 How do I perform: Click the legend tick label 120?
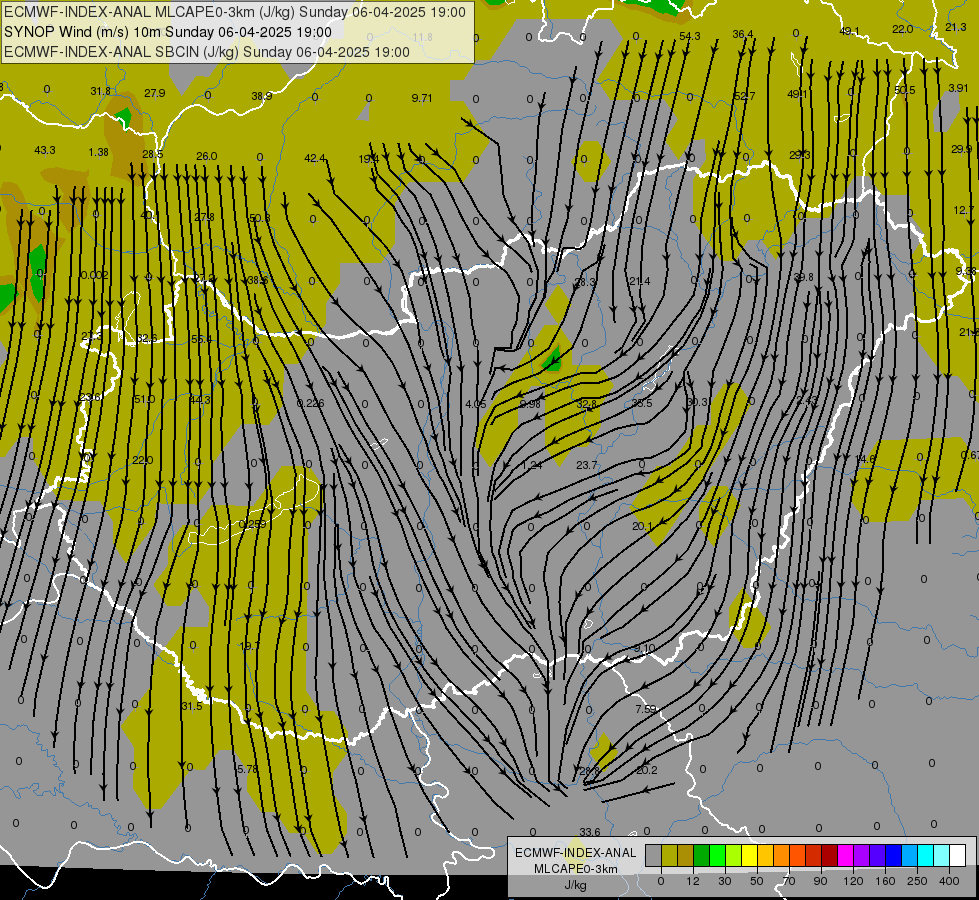853,881
